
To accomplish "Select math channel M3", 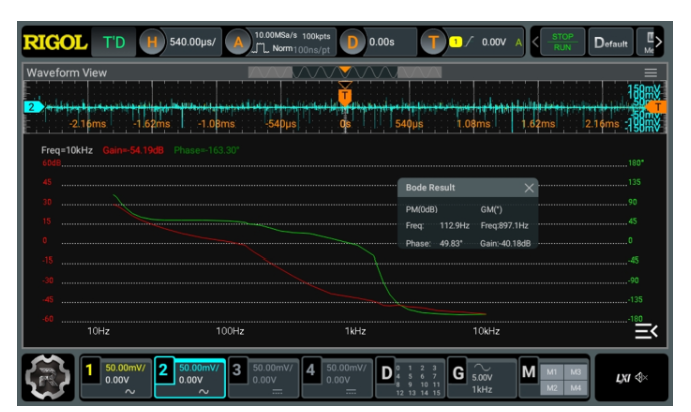I will point(576,372).
